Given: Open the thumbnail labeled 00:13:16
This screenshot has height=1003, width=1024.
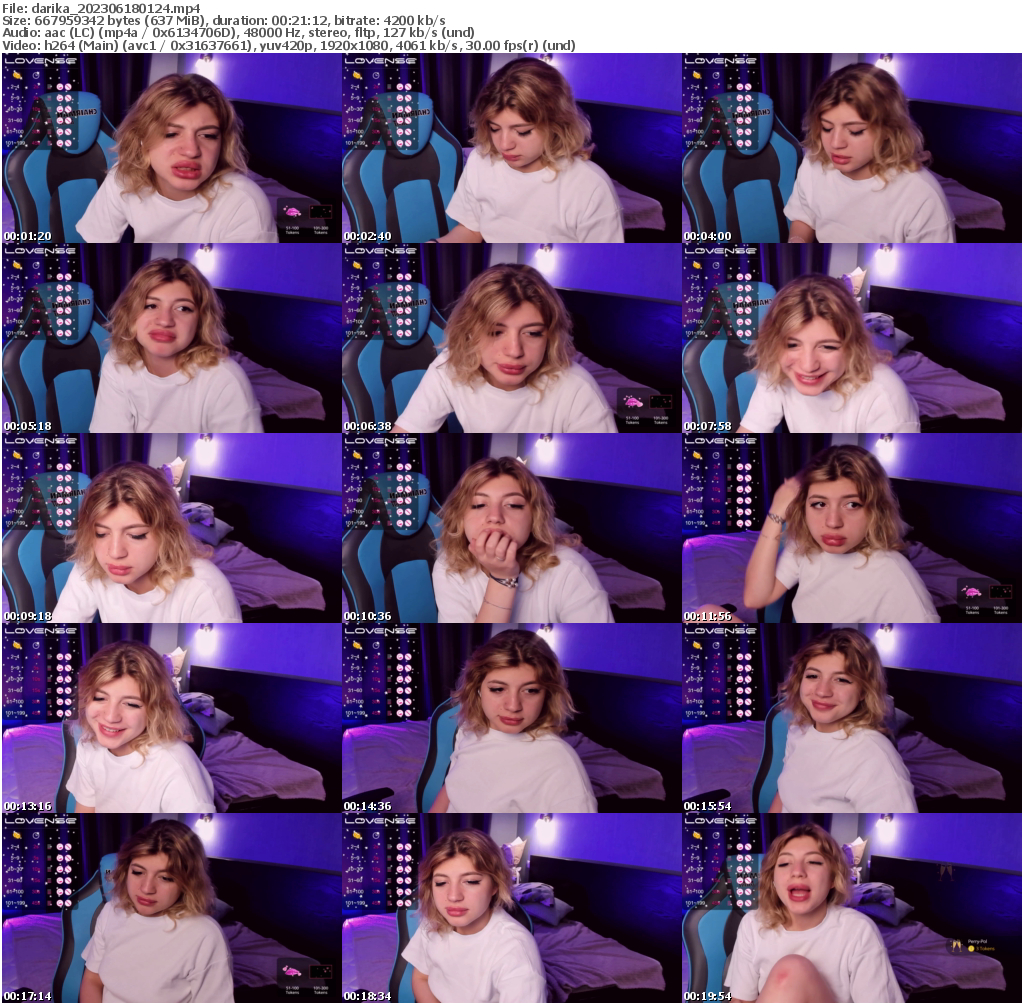Looking at the screenshot, I should coord(171,718).
